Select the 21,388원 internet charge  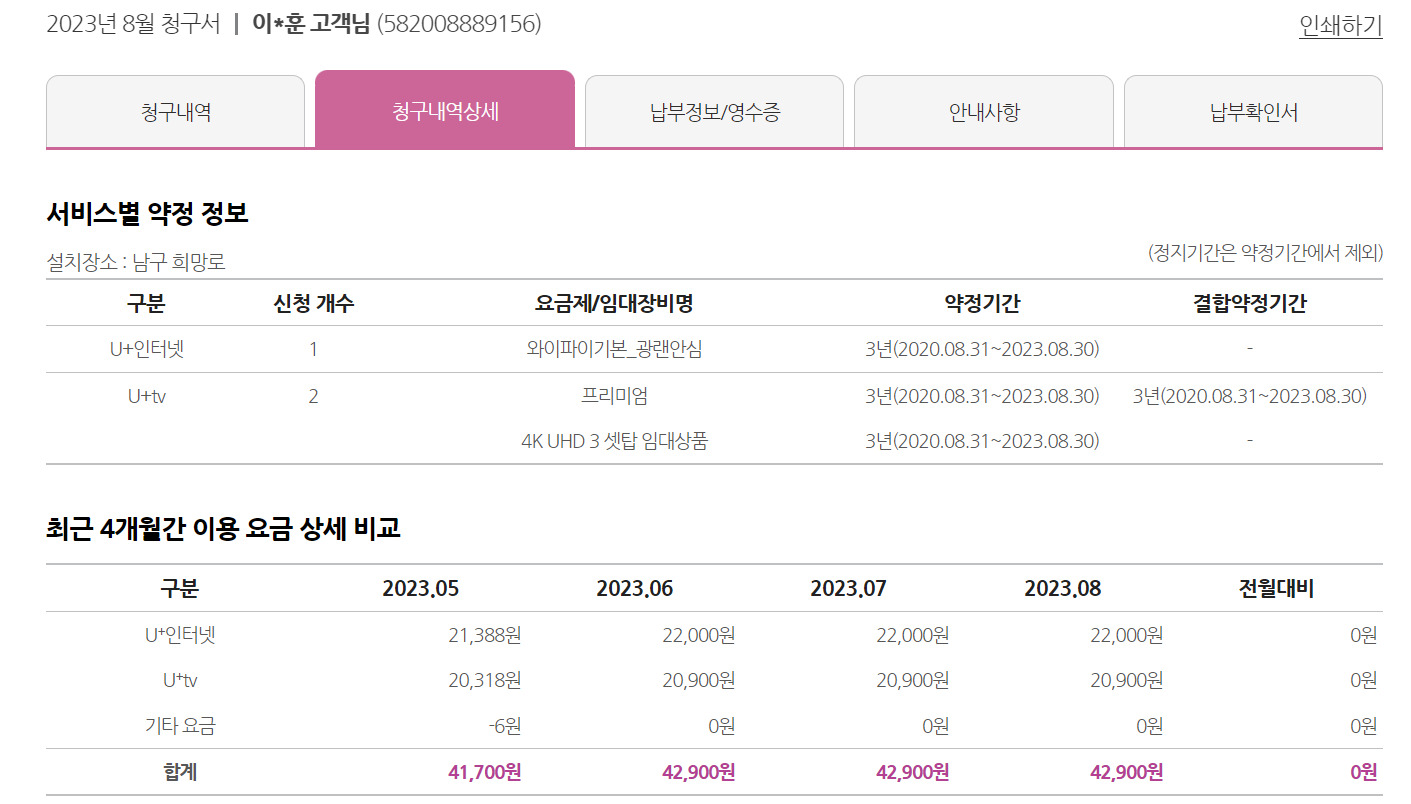(x=484, y=635)
